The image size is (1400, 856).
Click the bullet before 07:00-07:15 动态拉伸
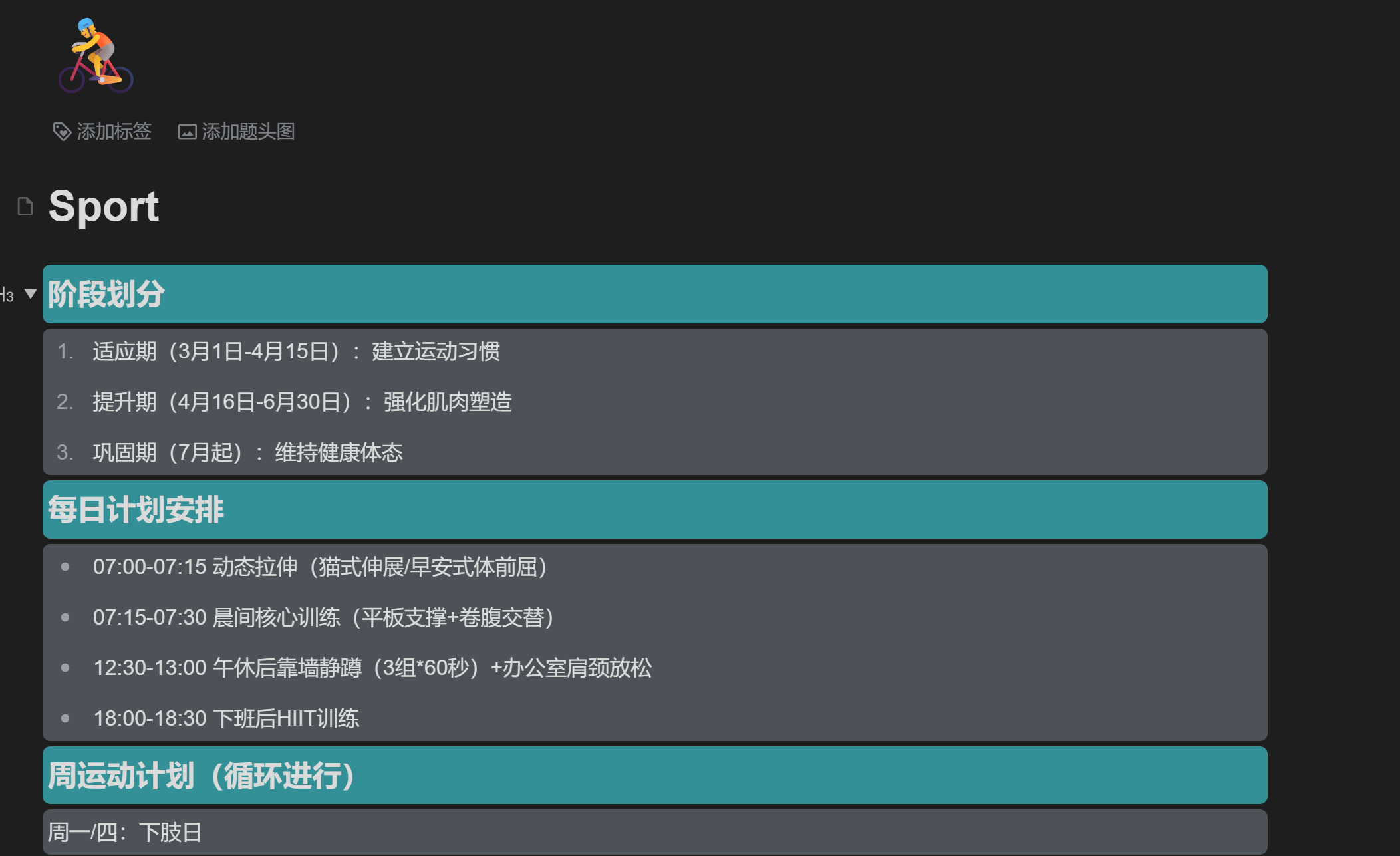pos(65,567)
